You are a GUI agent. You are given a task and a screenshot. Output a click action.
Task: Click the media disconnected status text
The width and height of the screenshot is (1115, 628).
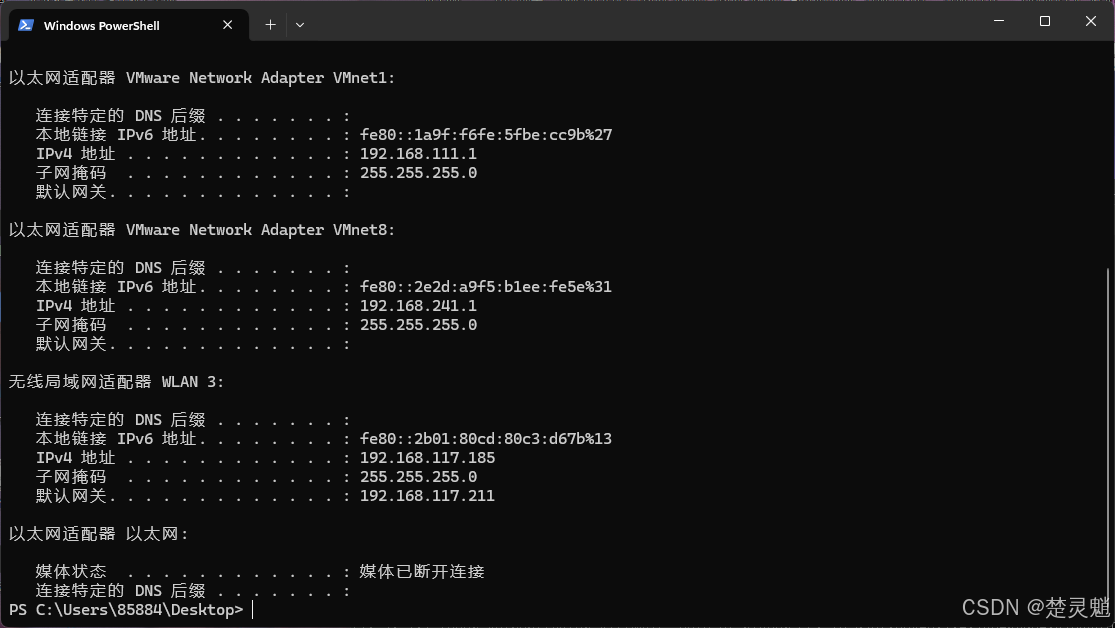coord(422,572)
